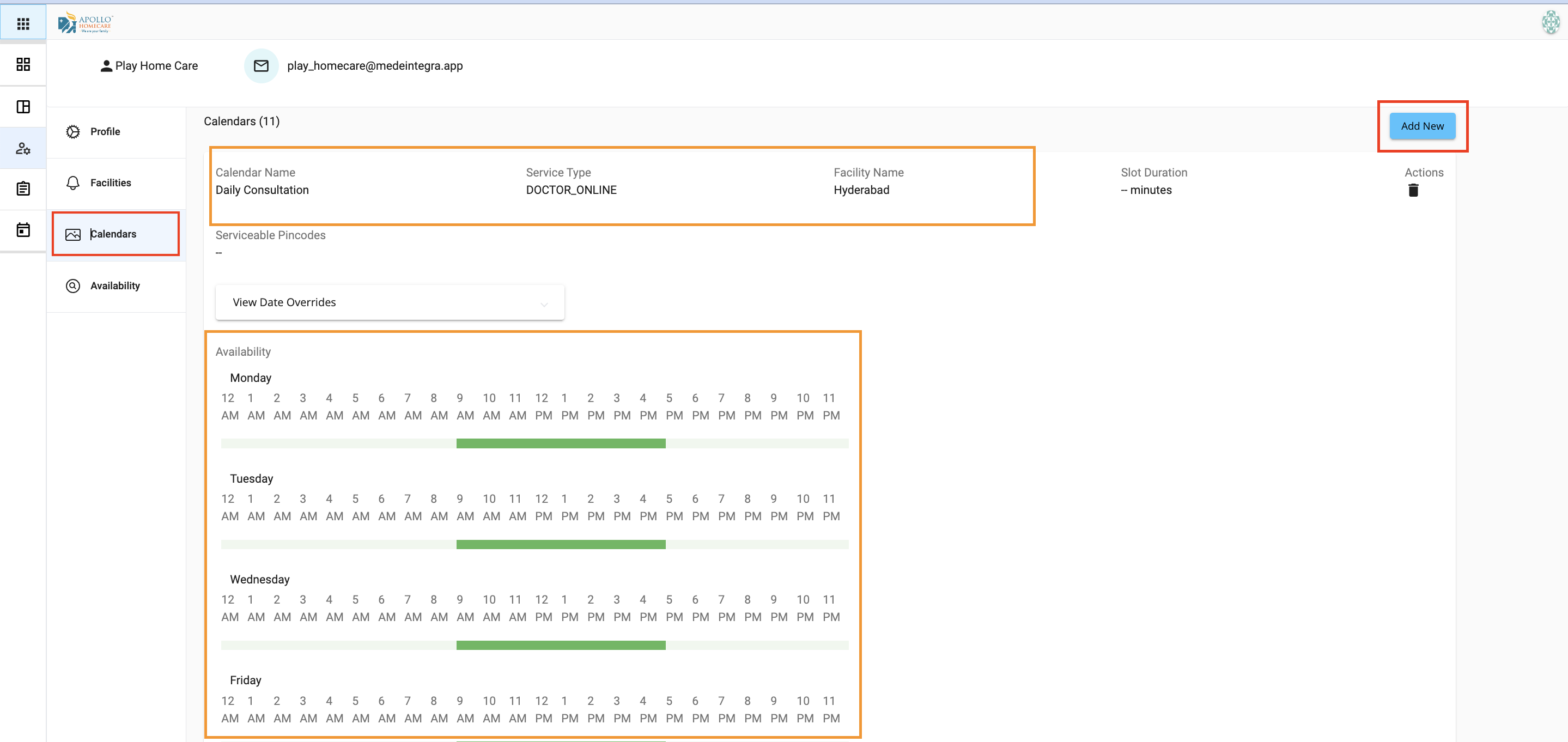The image size is (1568, 742).
Task: Switch to the Availability section
Action: (x=114, y=285)
